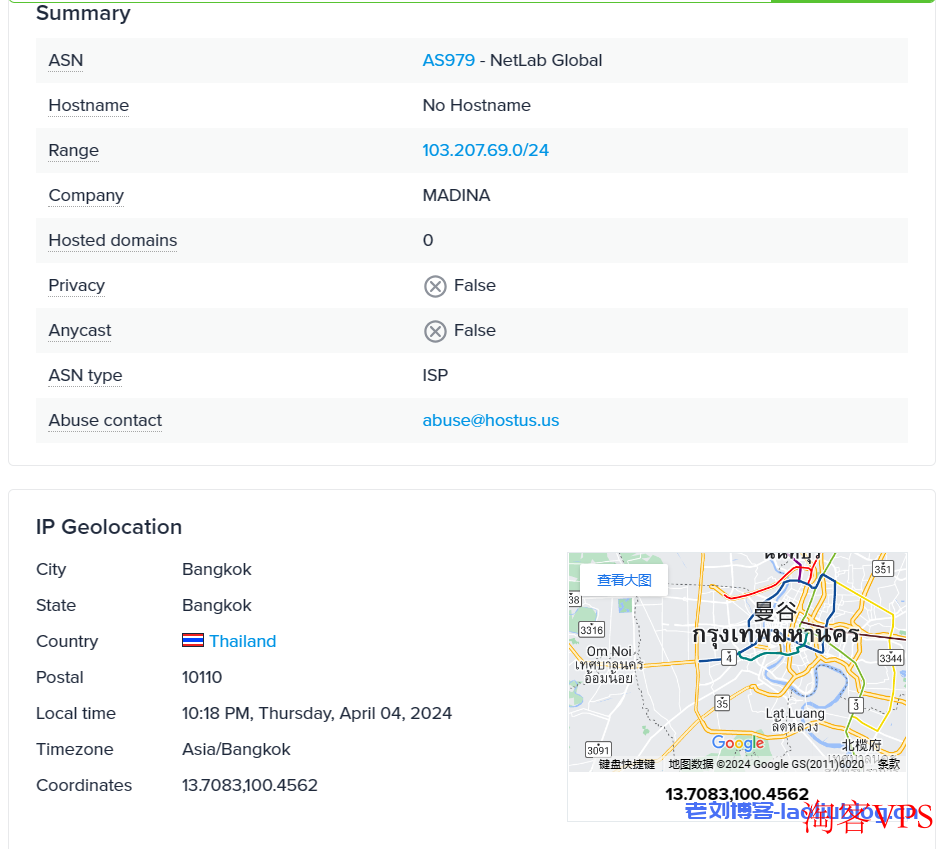Screen dimensions: 944x849
Task: Select the Privacy label
Action: click(76, 285)
